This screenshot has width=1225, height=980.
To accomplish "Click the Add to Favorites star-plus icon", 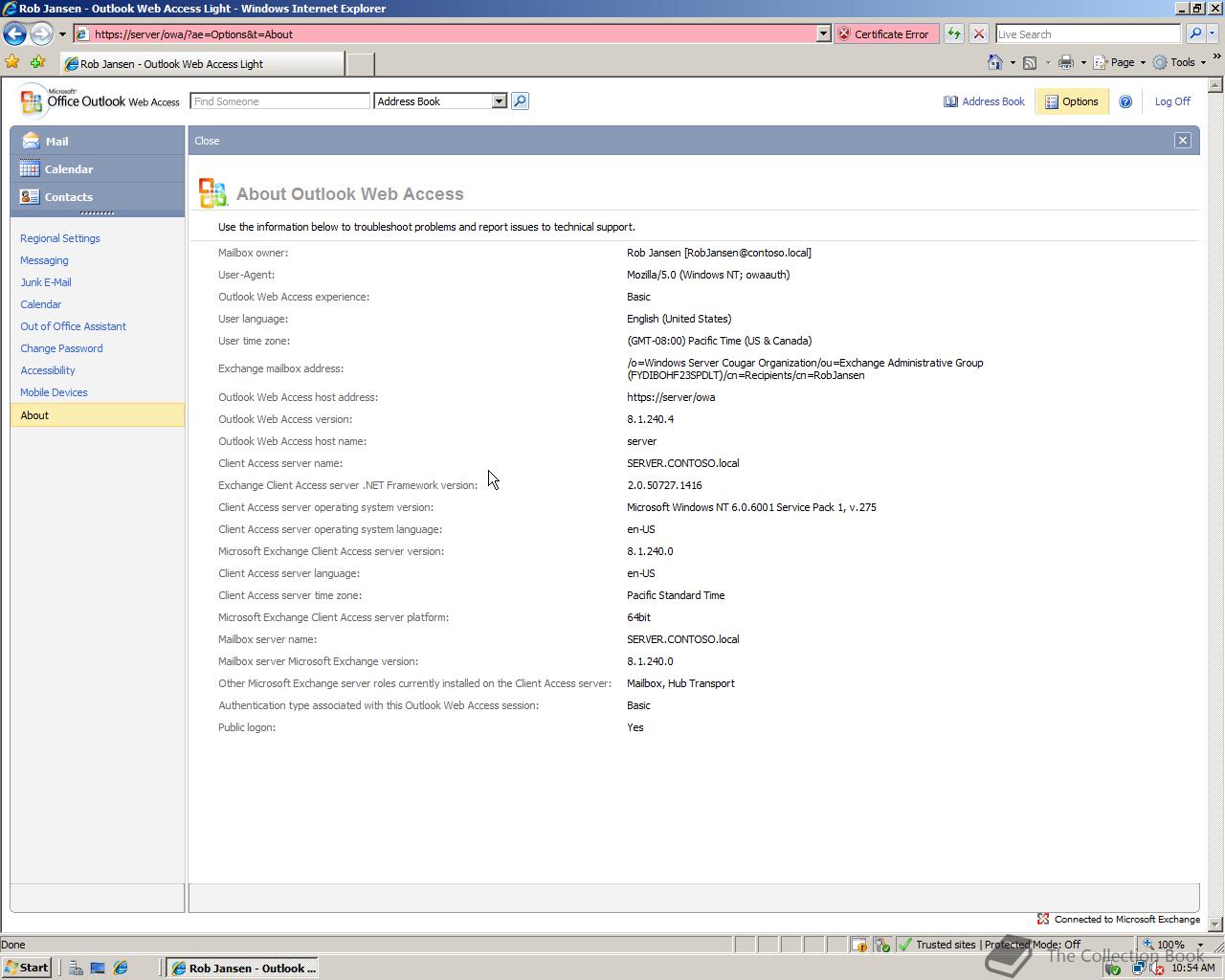I will (x=37, y=62).
